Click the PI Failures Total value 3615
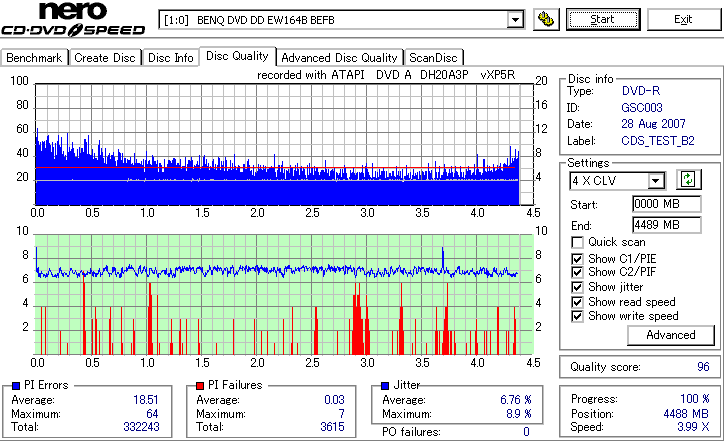The width and height of the screenshot is (724, 441). (332, 427)
